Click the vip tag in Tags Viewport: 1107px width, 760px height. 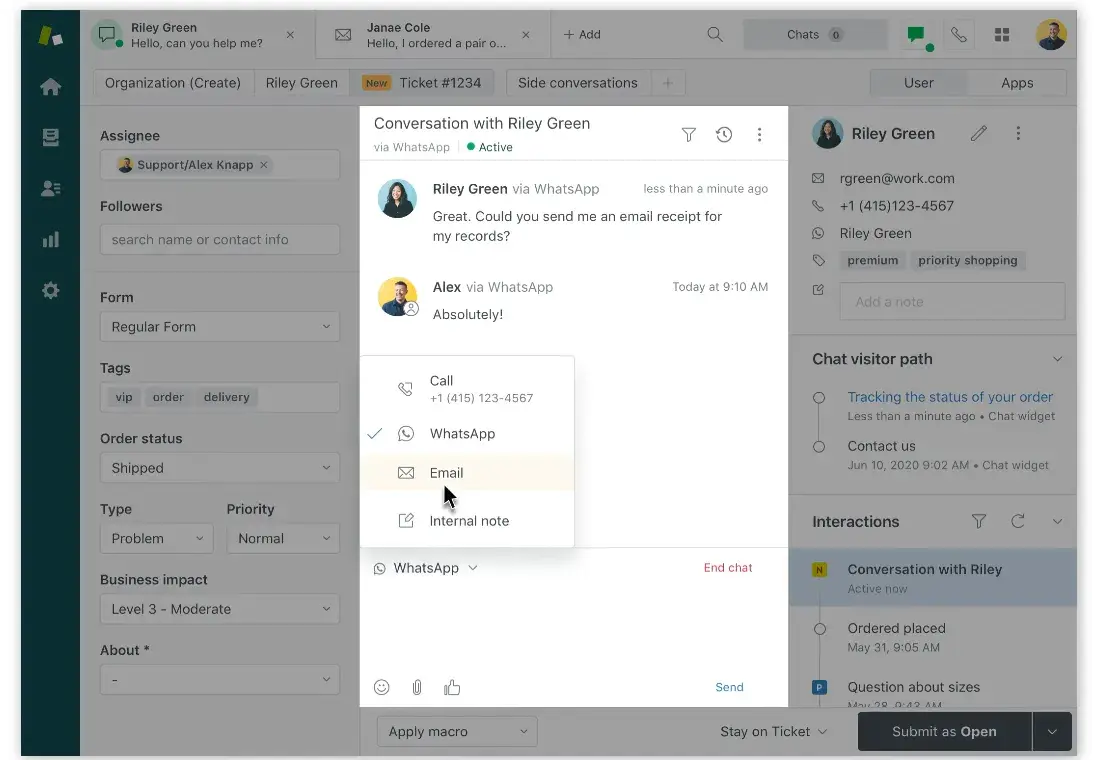point(124,397)
